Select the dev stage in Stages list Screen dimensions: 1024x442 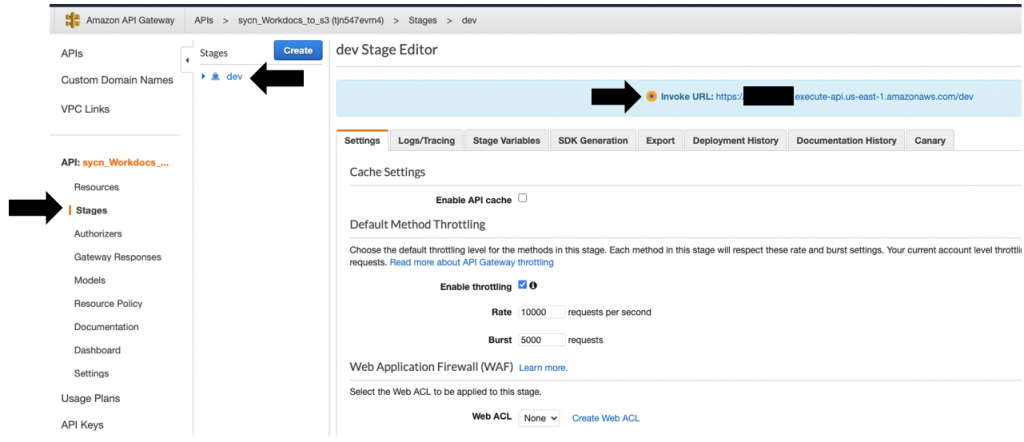click(234, 76)
